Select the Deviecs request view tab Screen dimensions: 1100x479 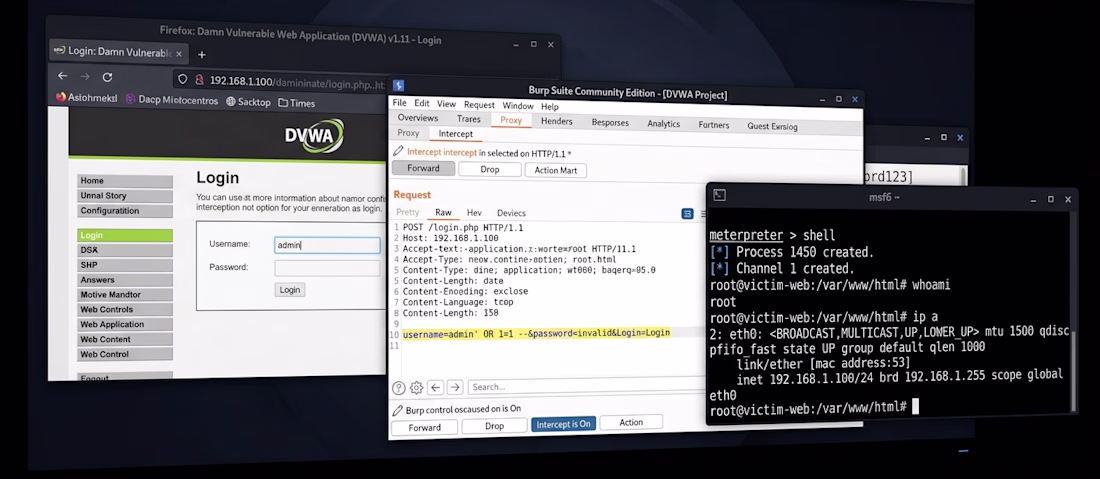click(x=511, y=213)
